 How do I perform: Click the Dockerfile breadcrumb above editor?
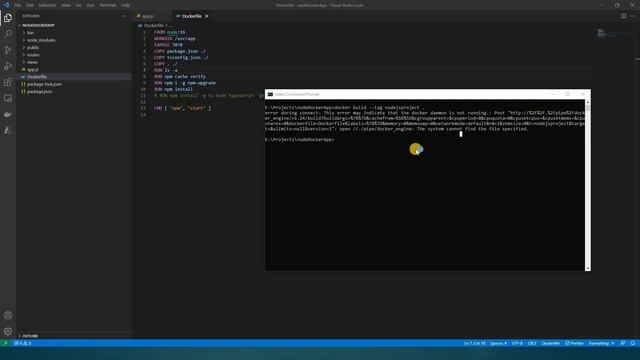[153, 25]
